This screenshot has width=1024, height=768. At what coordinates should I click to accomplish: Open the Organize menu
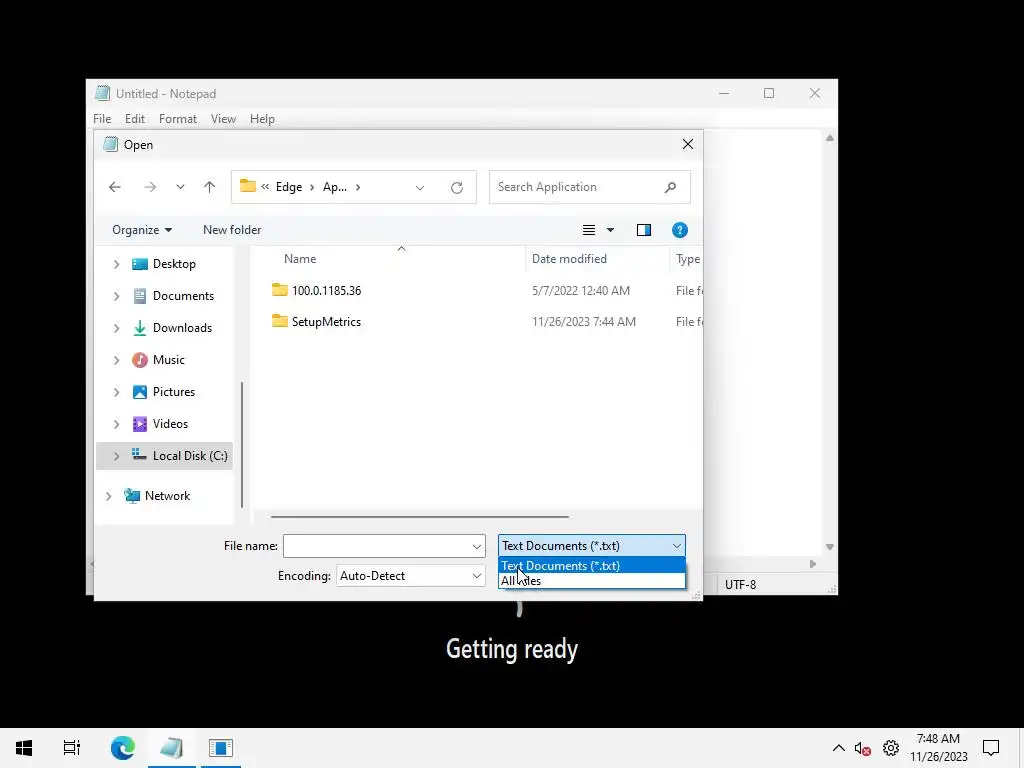(142, 230)
